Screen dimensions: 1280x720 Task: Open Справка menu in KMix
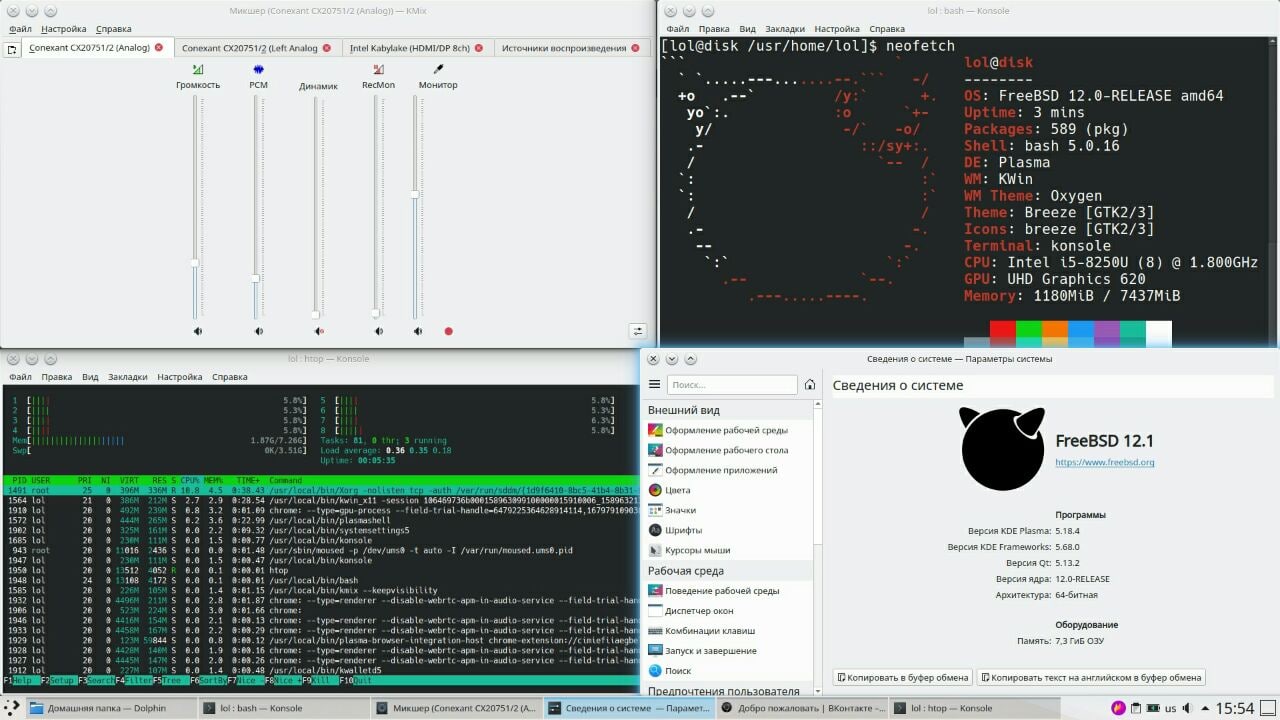[x=113, y=29]
